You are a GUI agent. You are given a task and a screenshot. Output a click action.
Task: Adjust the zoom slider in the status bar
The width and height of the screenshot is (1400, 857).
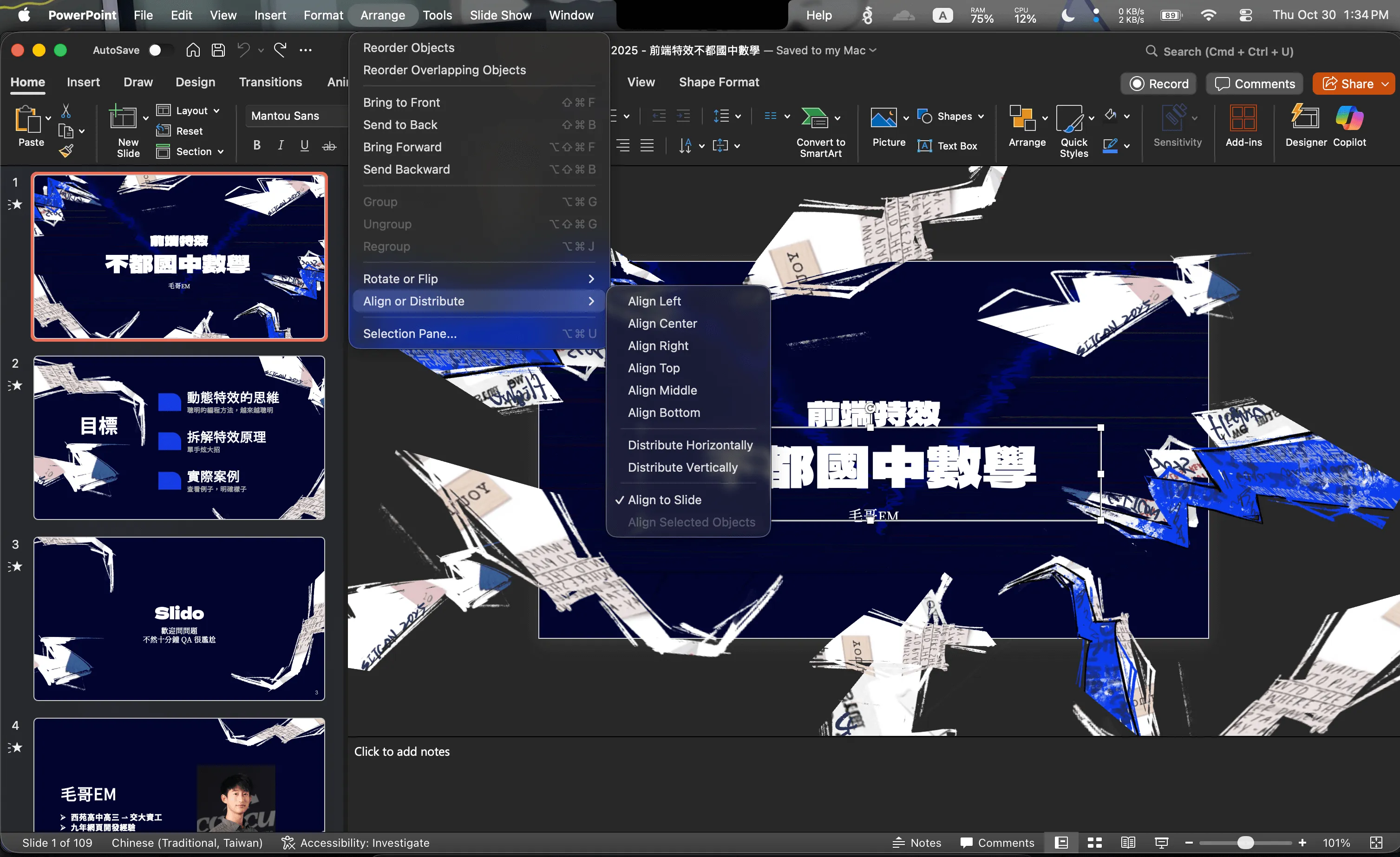(x=1244, y=842)
